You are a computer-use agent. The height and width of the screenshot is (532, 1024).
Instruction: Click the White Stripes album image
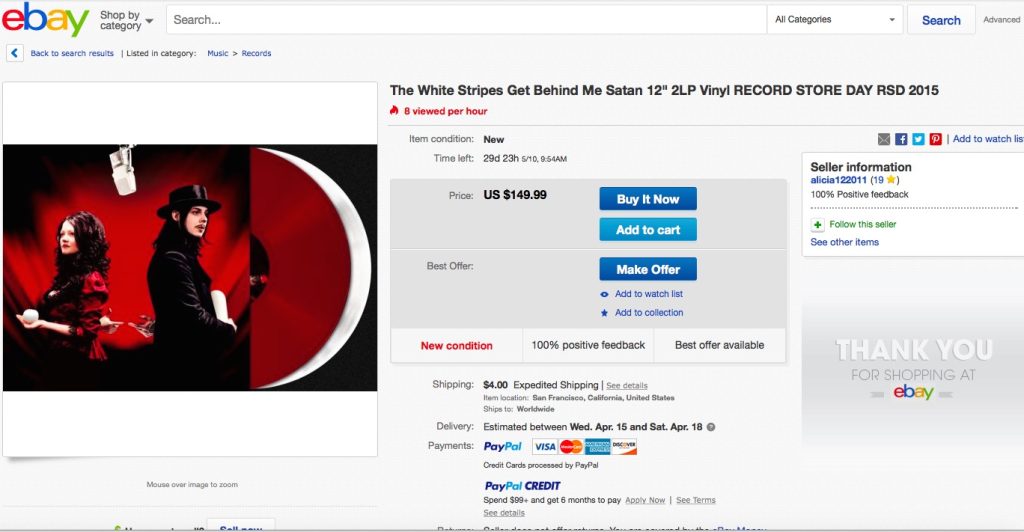click(190, 268)
